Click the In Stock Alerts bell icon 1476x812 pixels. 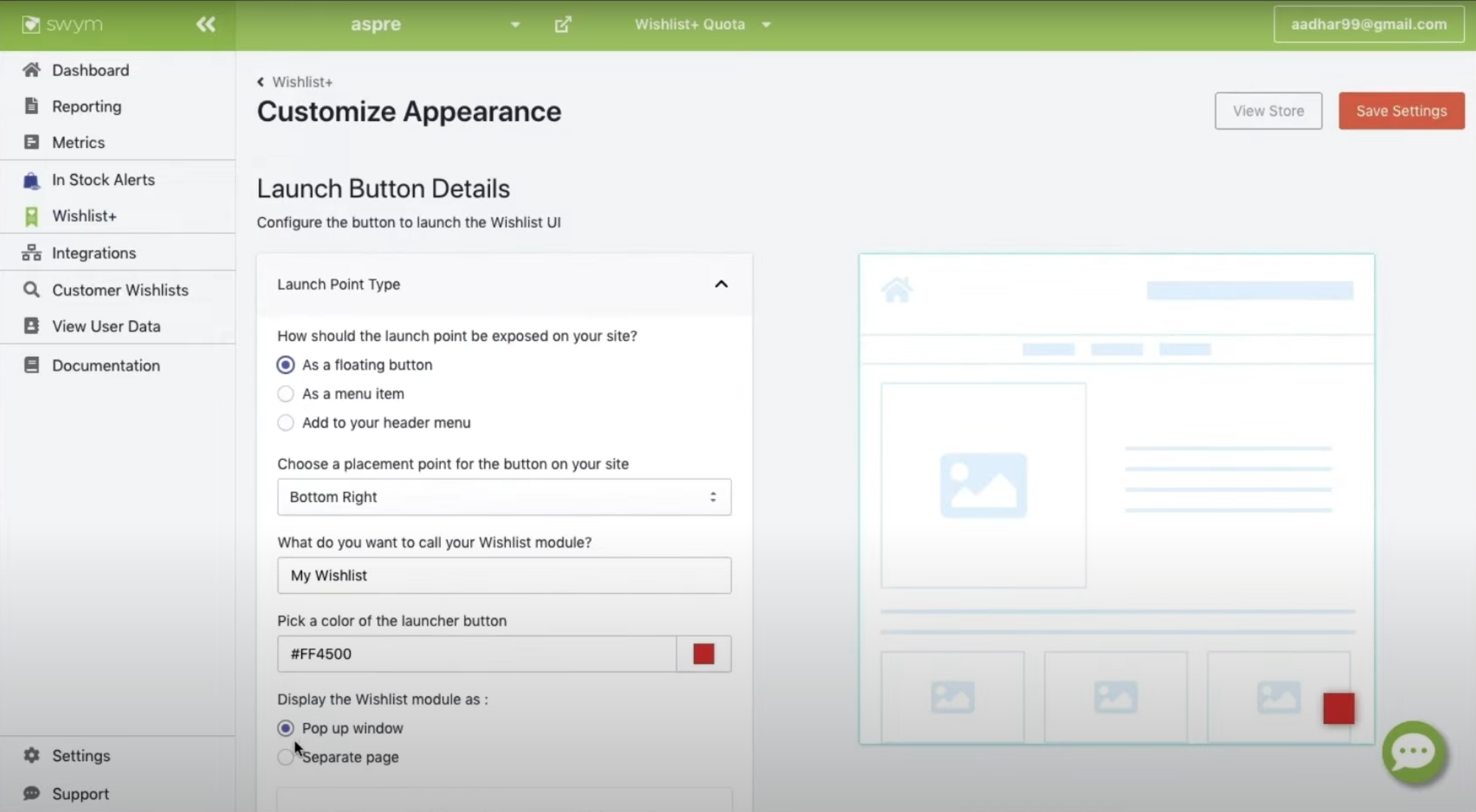click(31, 180)
